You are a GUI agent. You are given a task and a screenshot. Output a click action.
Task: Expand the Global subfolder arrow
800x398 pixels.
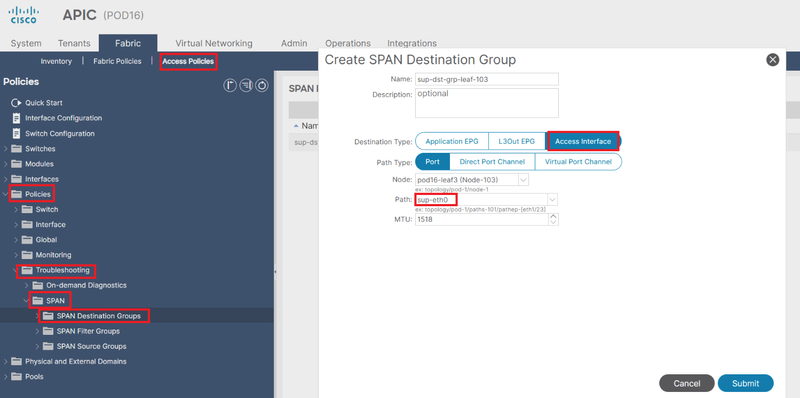[16, 240]
